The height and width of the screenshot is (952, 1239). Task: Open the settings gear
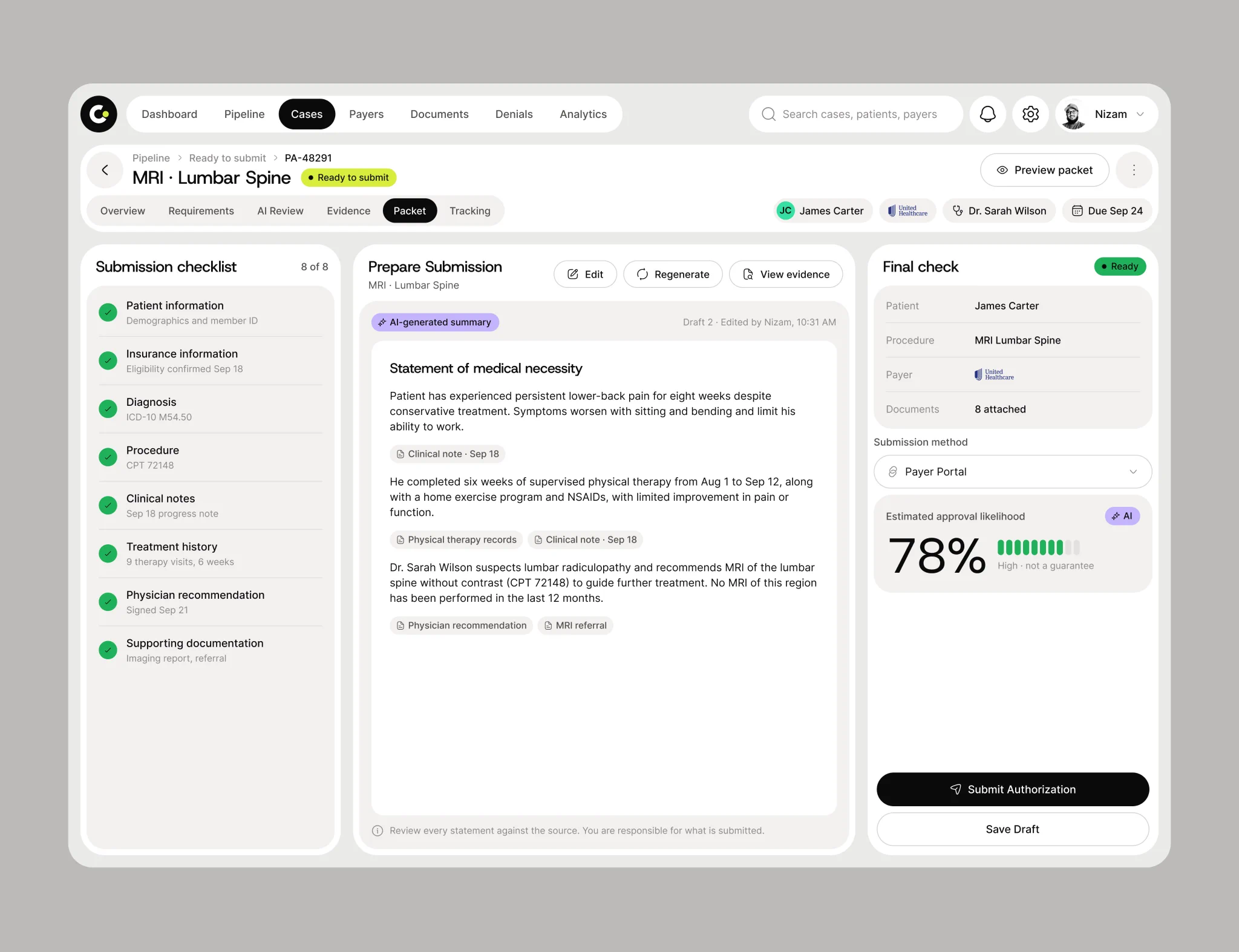pyautogui.click(x=1030, y=114)
